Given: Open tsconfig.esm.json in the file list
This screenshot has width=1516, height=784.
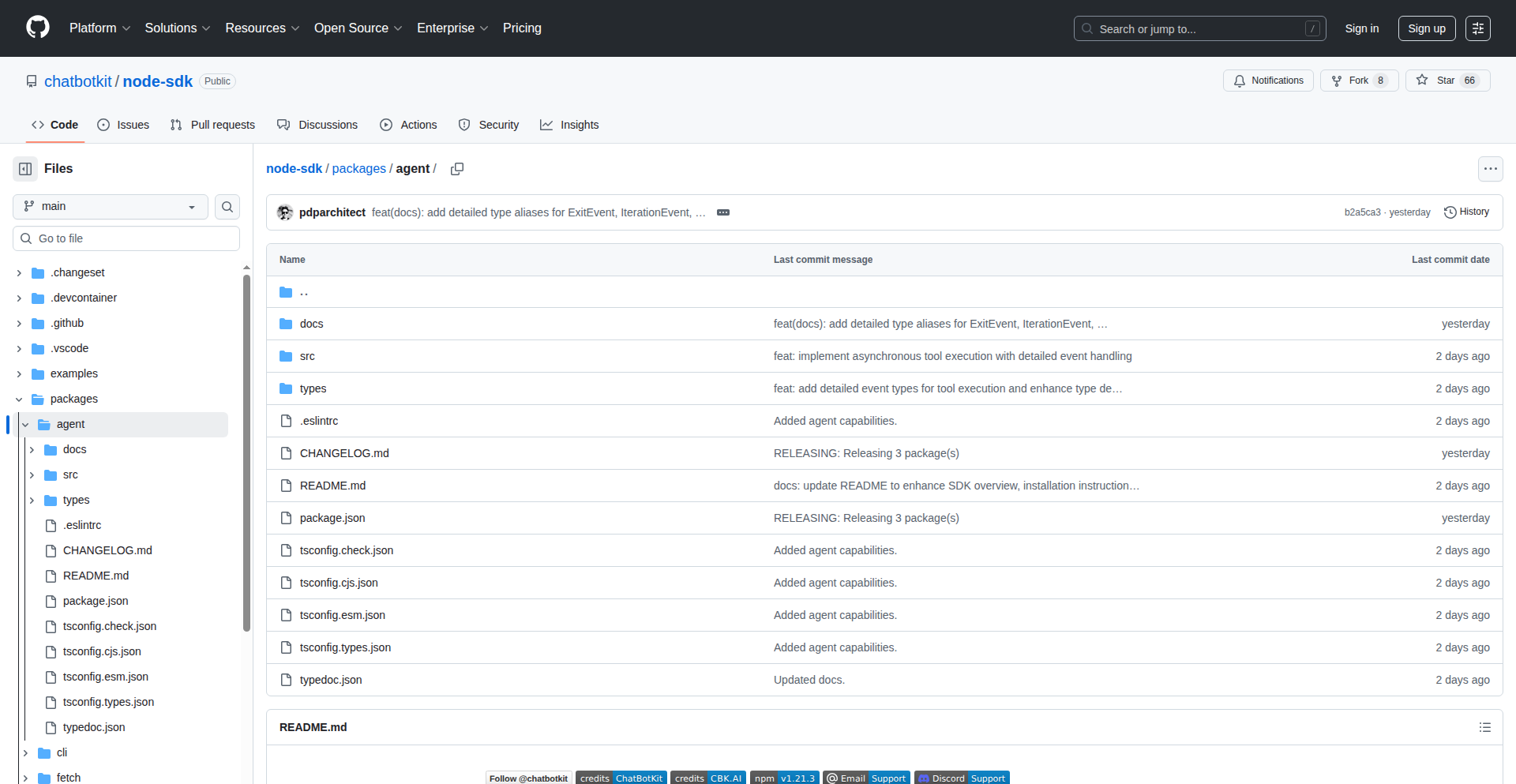Looking at the screenshot, I should [342, 615].
